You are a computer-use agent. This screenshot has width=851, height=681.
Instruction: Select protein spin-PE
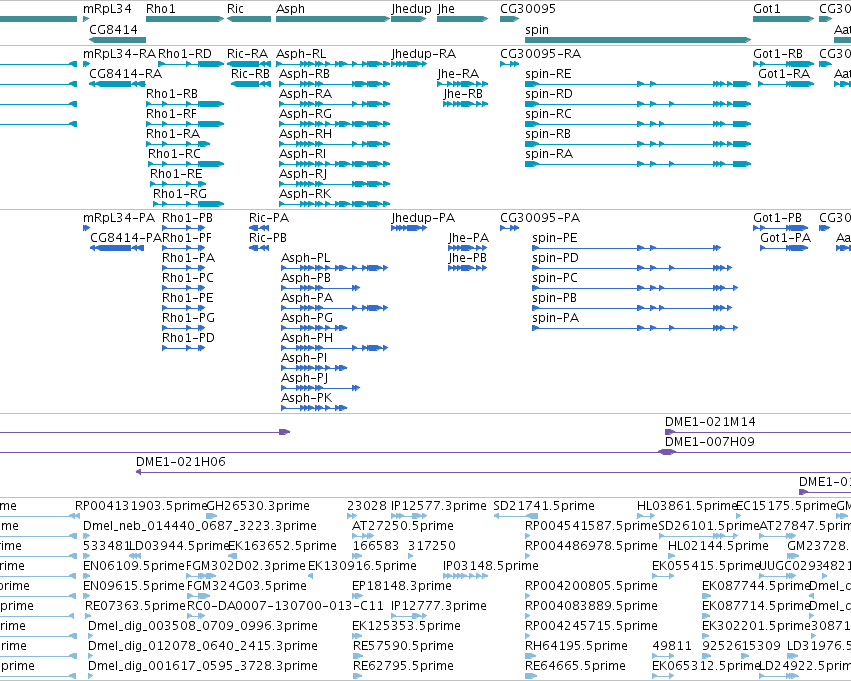click(555, 238)
